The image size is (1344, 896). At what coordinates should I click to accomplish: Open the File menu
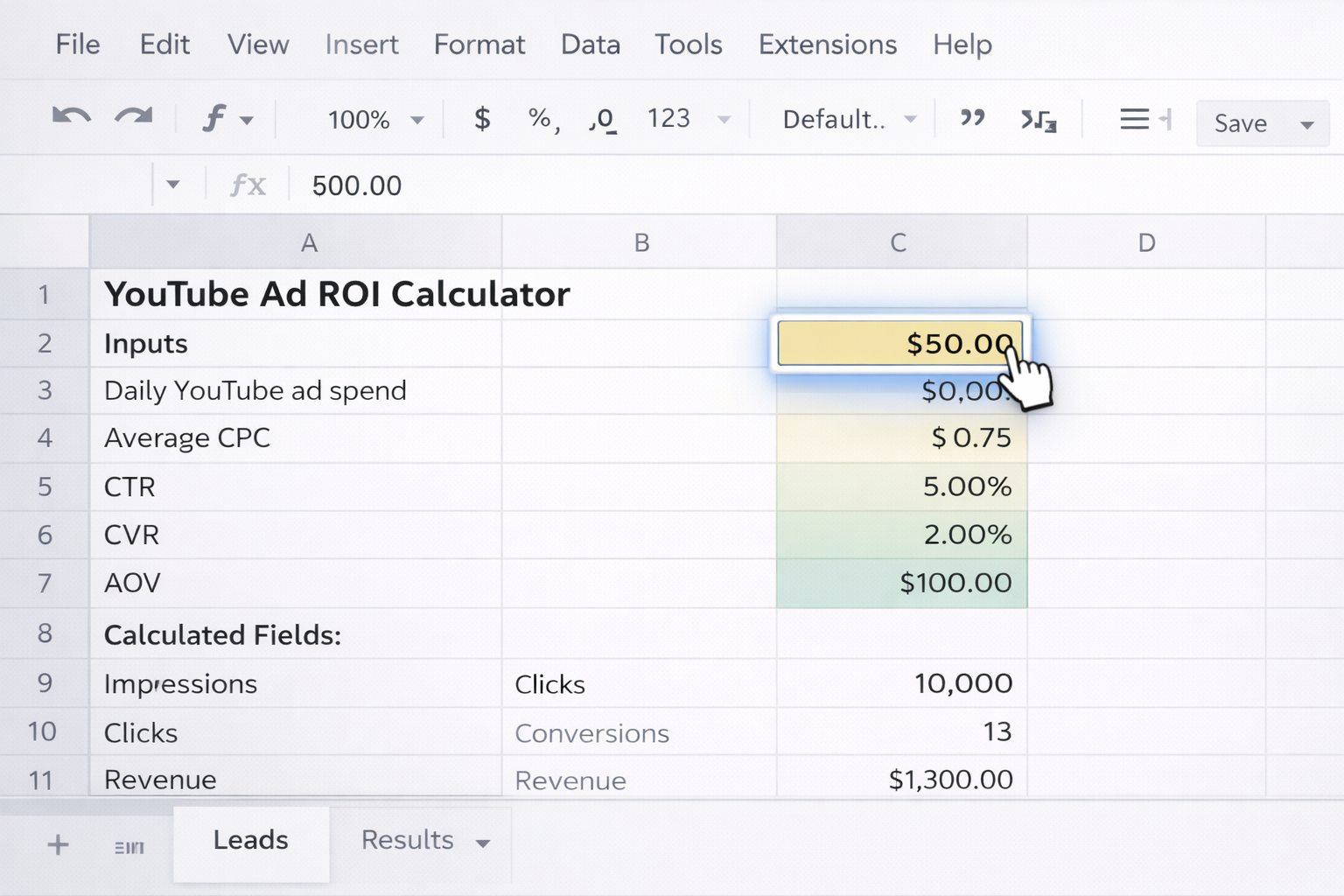pyautogui.click(x=78, y=45)
